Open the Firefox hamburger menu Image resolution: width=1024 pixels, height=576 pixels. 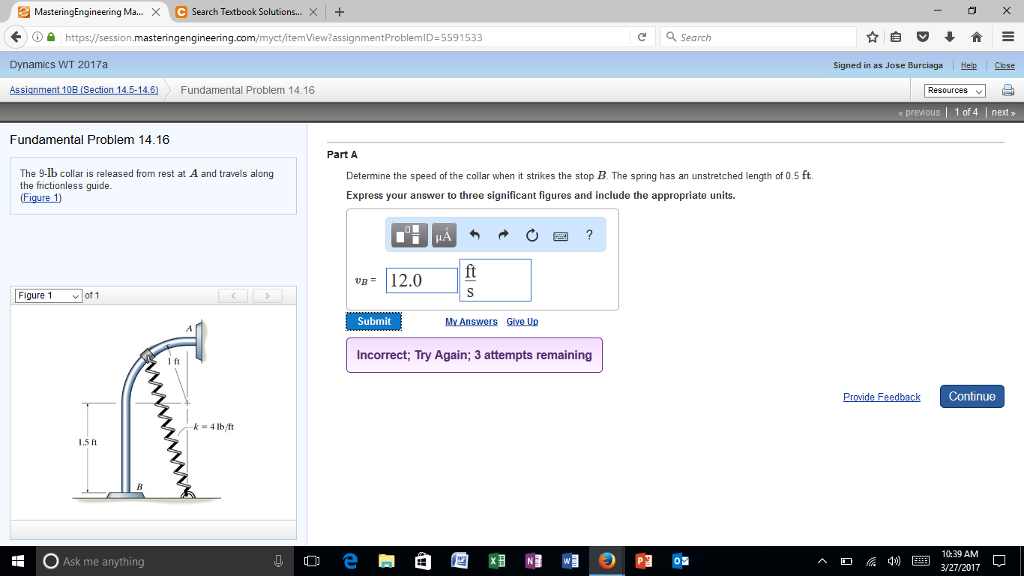pyautogui.click(x=1009, y=37)
